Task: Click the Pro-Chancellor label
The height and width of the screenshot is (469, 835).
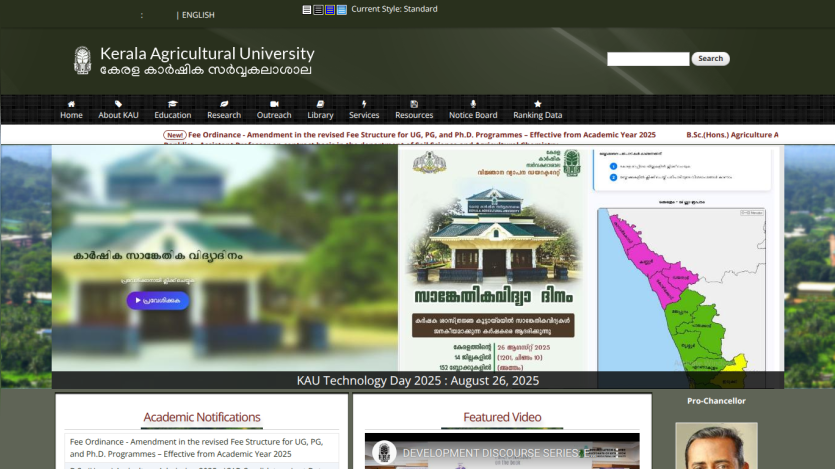Action: tap(716, 401)
